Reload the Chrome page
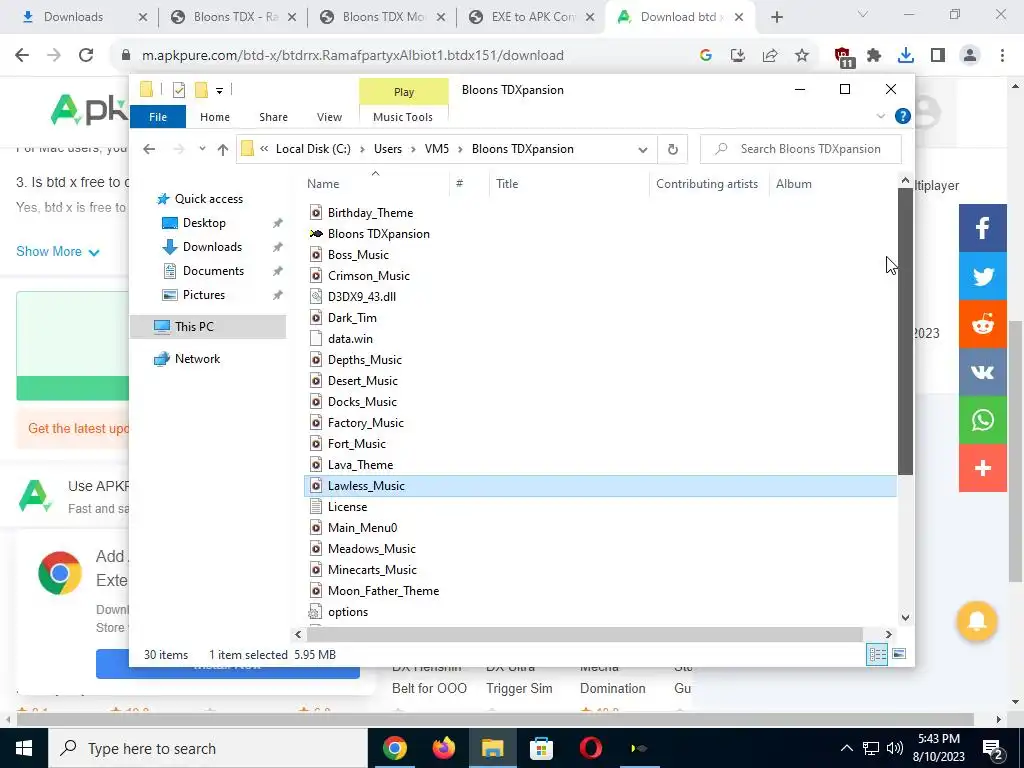 click(x=86, y=56)
